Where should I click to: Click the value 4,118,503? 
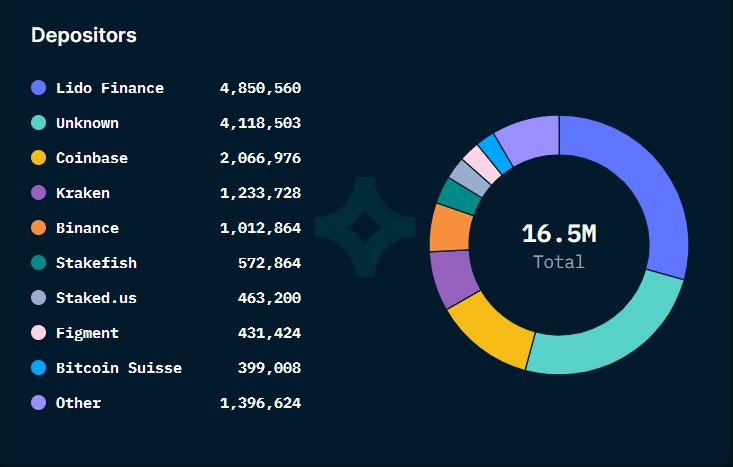[x=260, y=123]
